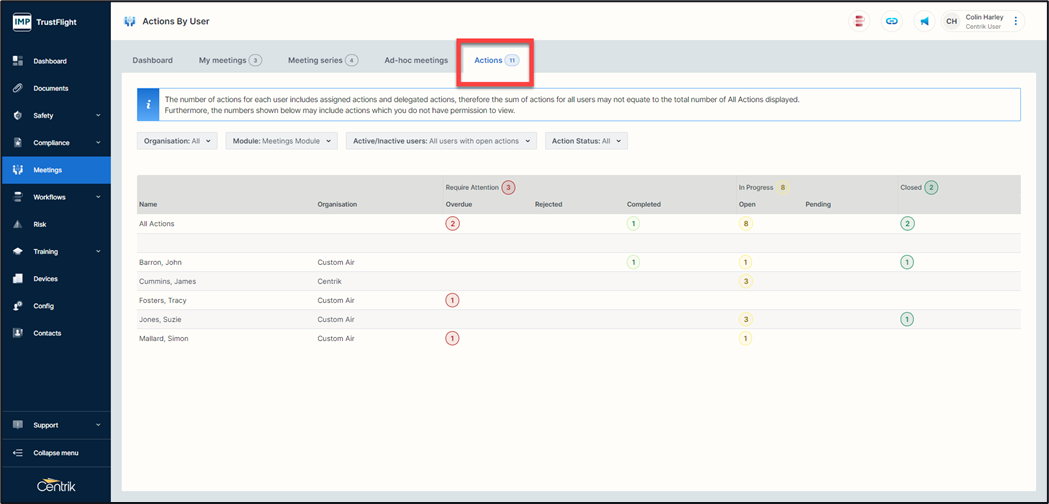The height and width of the screenshot is (504, 1049).
Task: Click the Devices icon in sidebar
Action: coord(18,279)
